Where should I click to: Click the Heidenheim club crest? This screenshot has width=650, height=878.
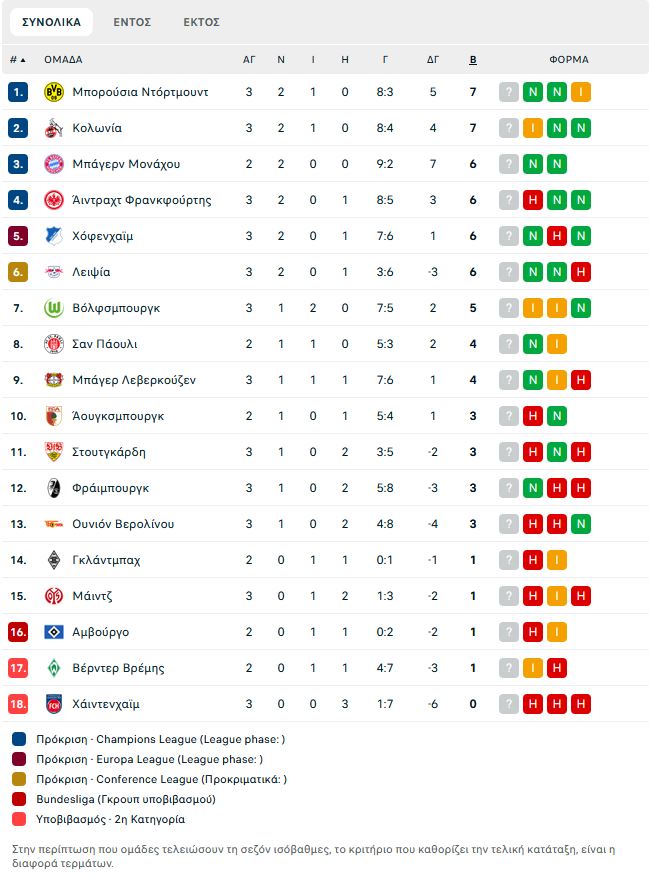pos(54,704)
